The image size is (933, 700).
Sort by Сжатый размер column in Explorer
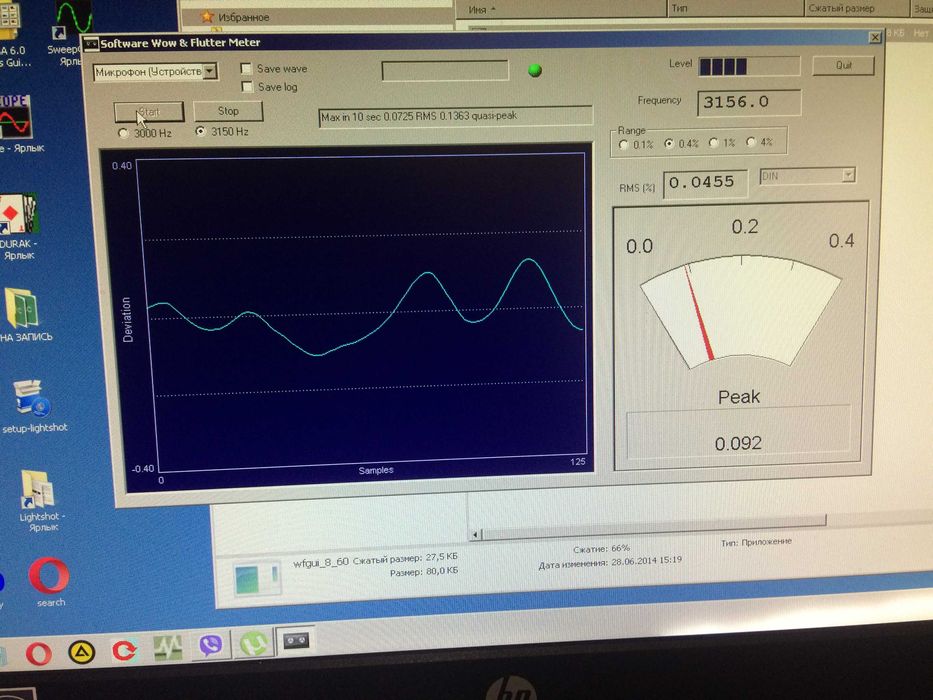856,8
